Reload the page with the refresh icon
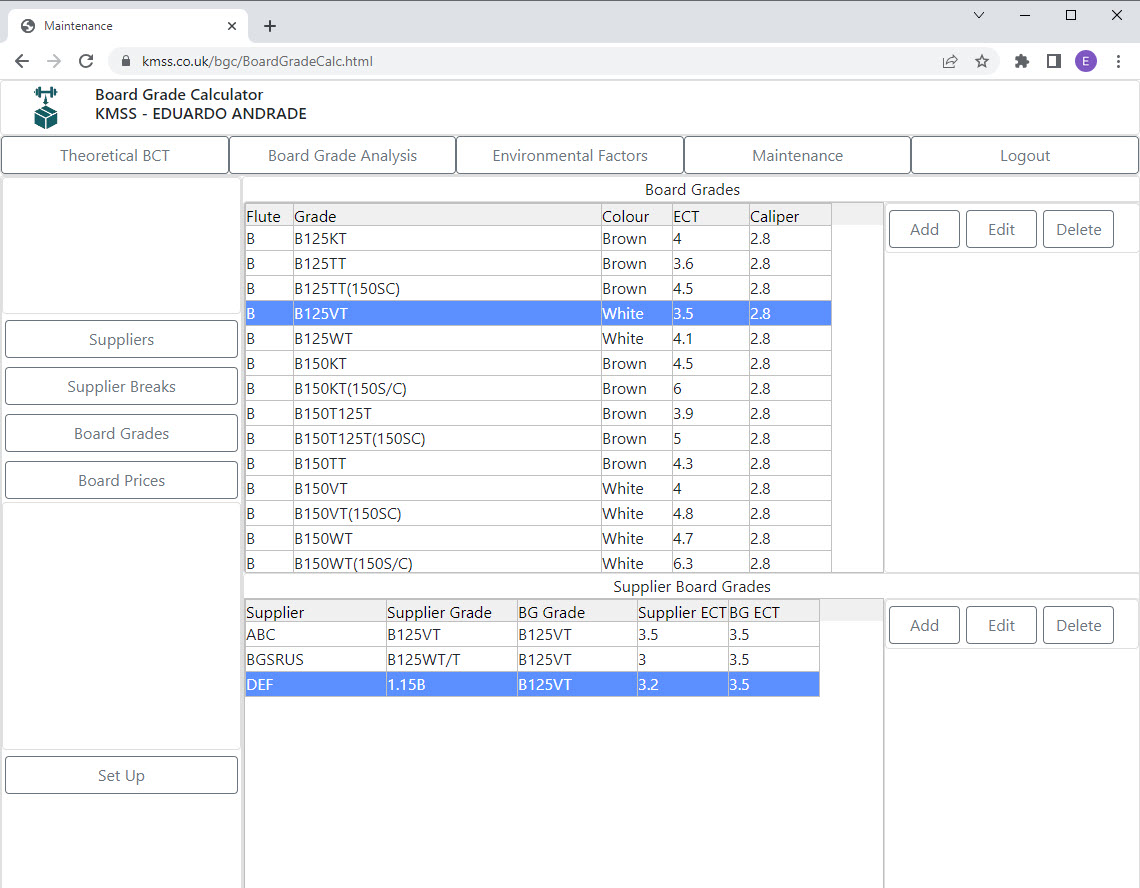This screenshot has height=888, width=1140. pyautogui.click(x=86, y=61)
